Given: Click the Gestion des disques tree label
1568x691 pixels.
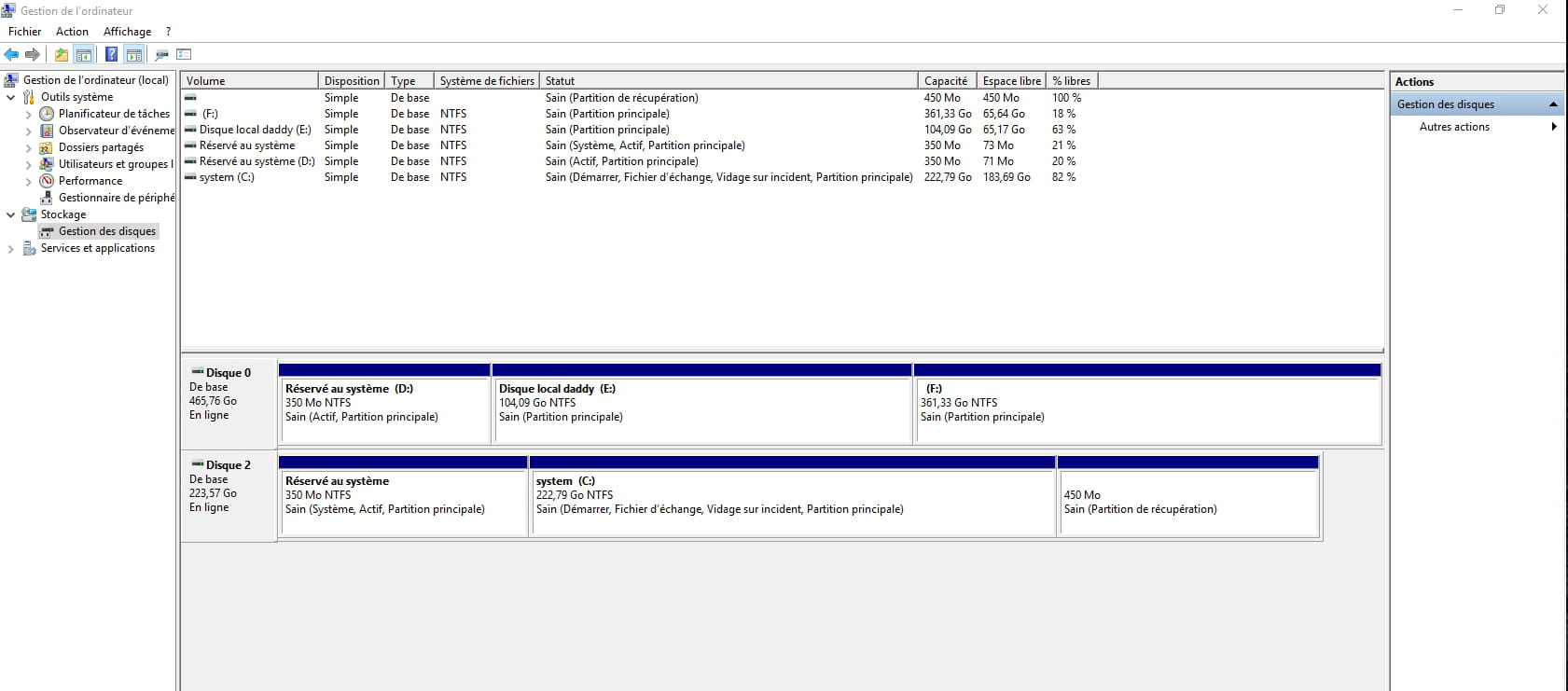Looking at the screenshot, I should pyautogui.click(x=107, y=231).
